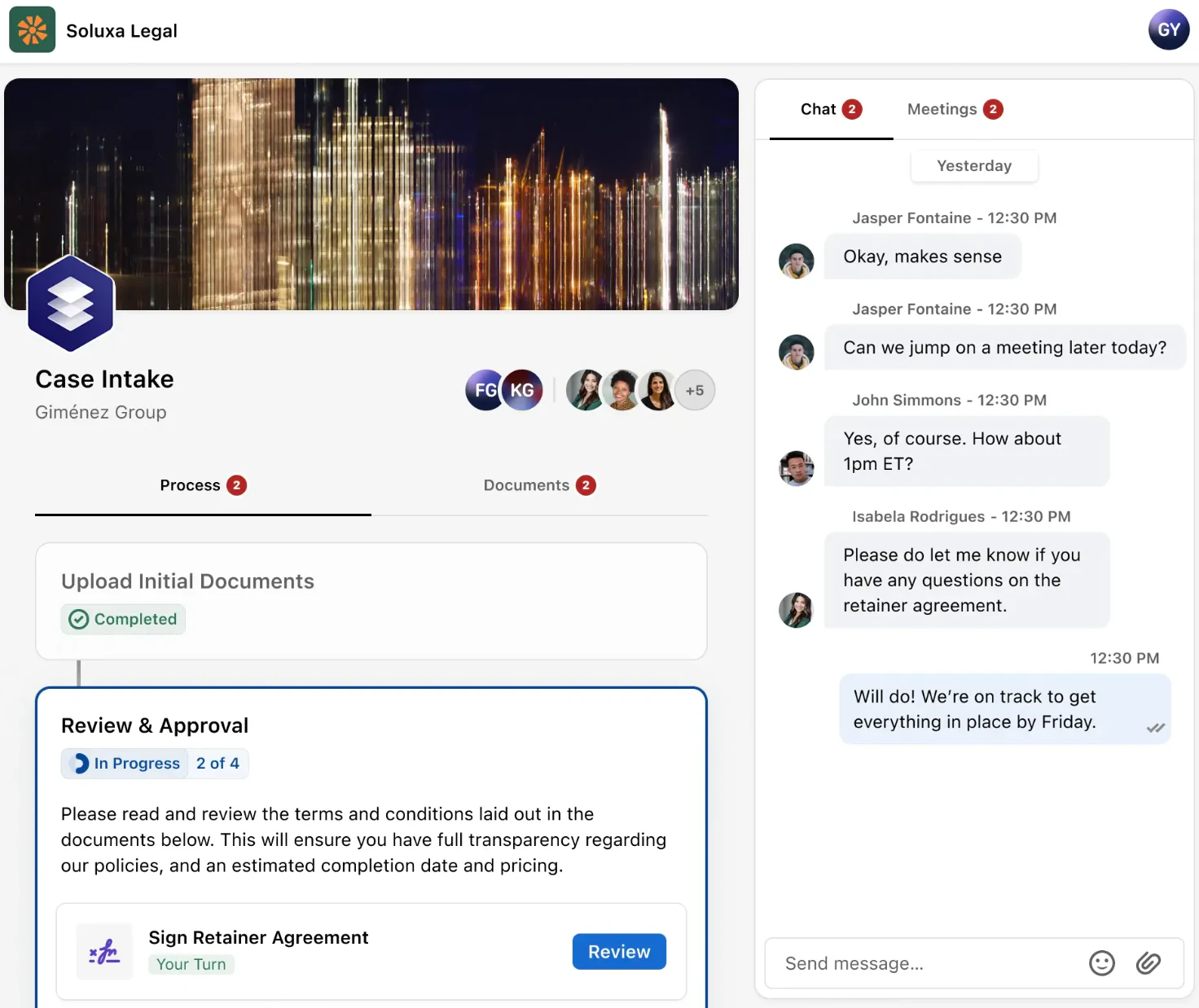The image size is (1199, 1008).
Task: Click the Soluxa Legal logo icon
Action: point(33,30)
